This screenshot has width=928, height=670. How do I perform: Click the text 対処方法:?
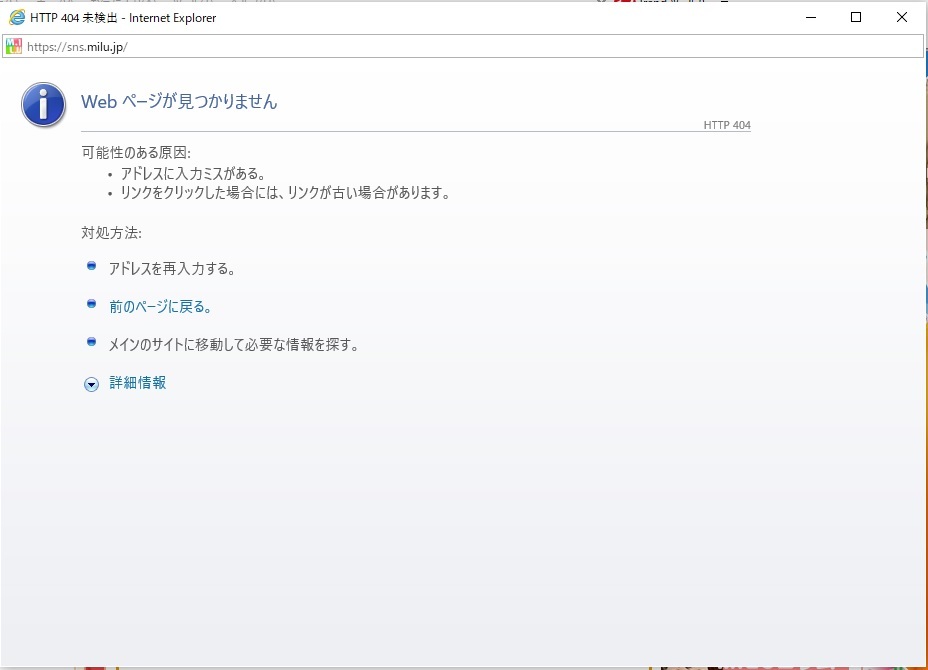tap(111, 233)
